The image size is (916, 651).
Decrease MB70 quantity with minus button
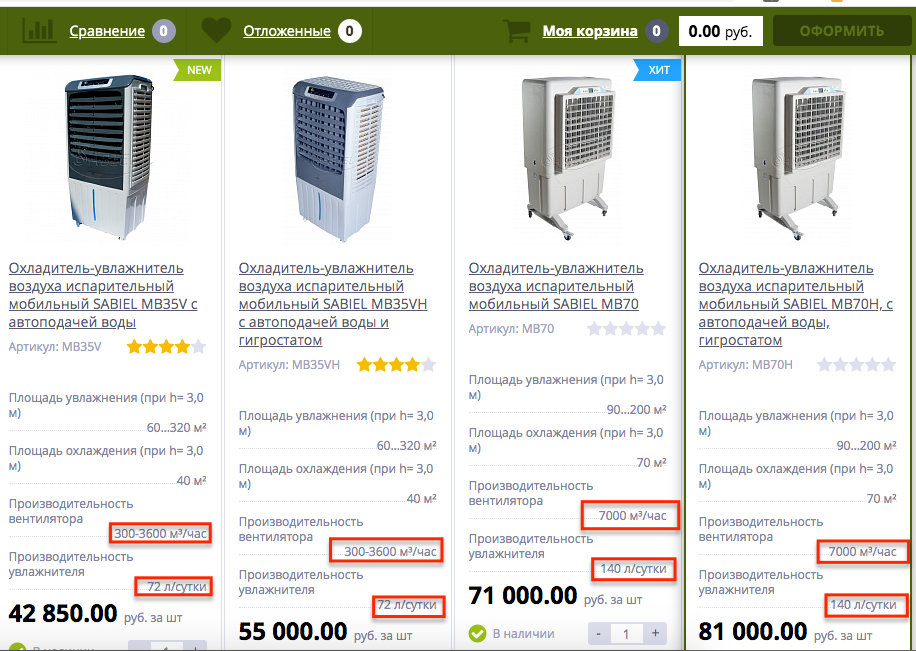(x=599, y=633)
